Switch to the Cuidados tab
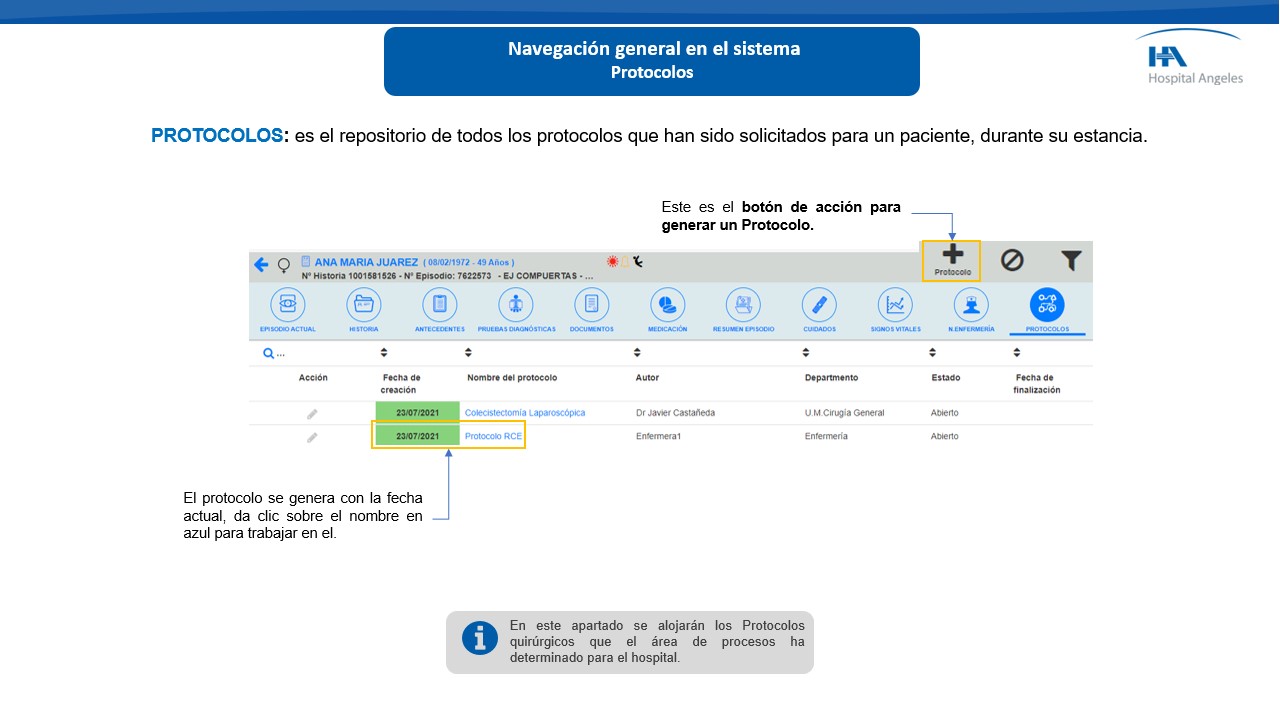 819,305
